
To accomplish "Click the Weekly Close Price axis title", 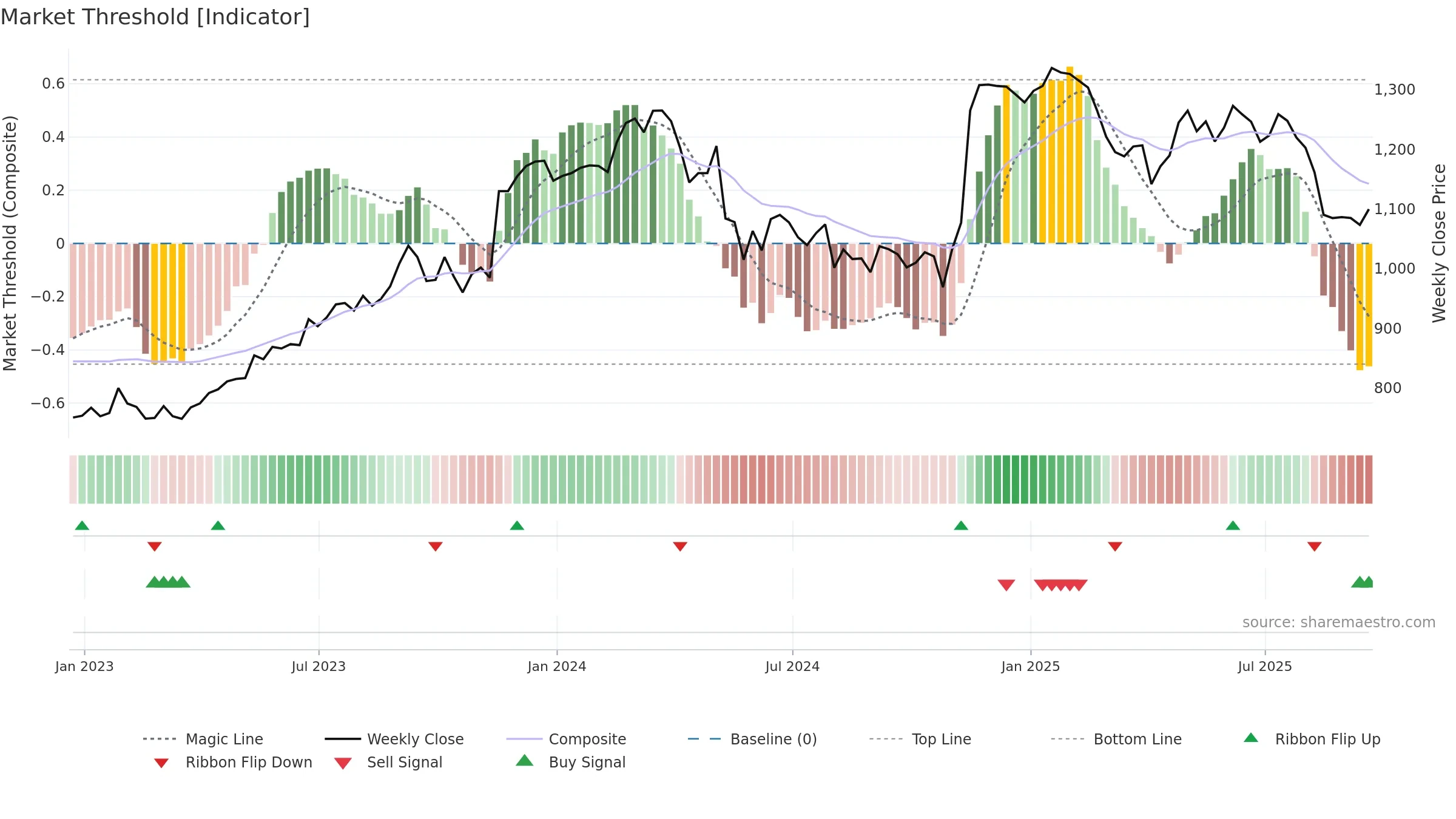I will pos(1439,243).
